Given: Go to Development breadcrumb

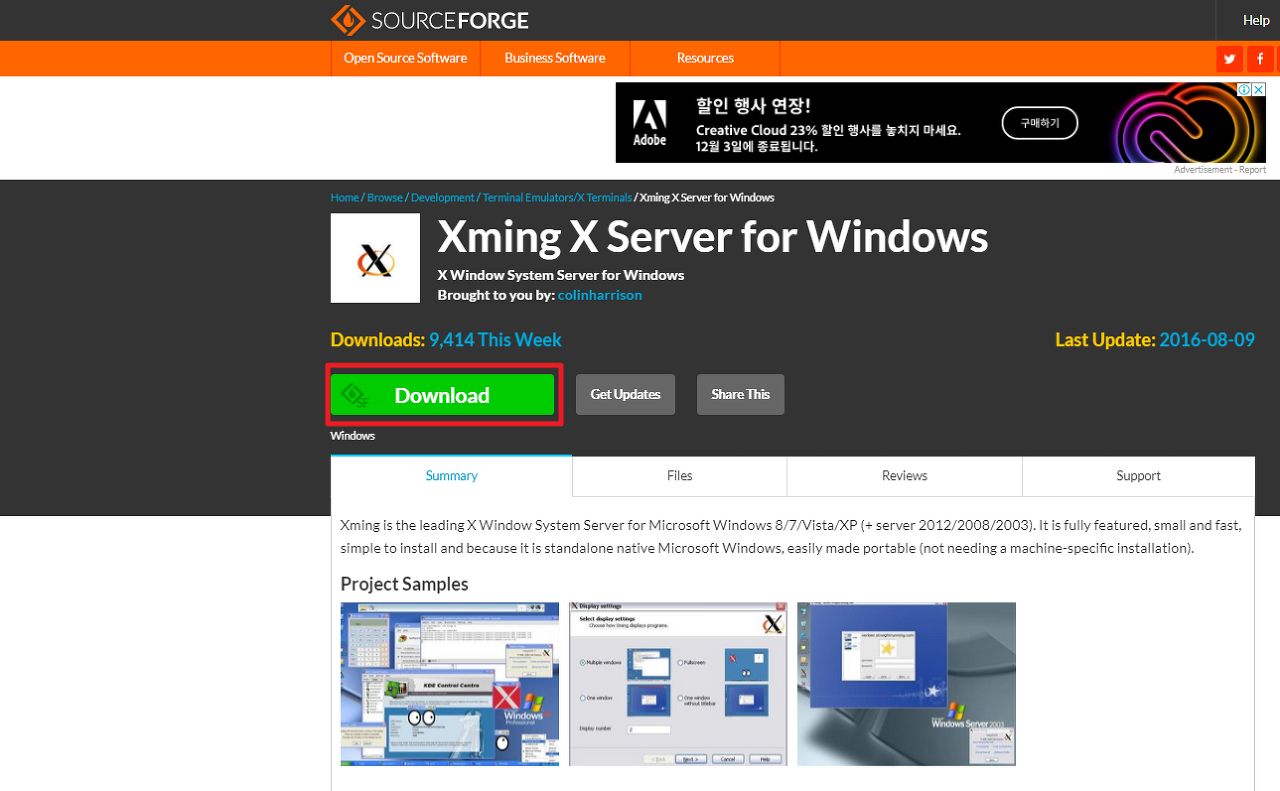Looking at the screenshot, I should 443,197.
